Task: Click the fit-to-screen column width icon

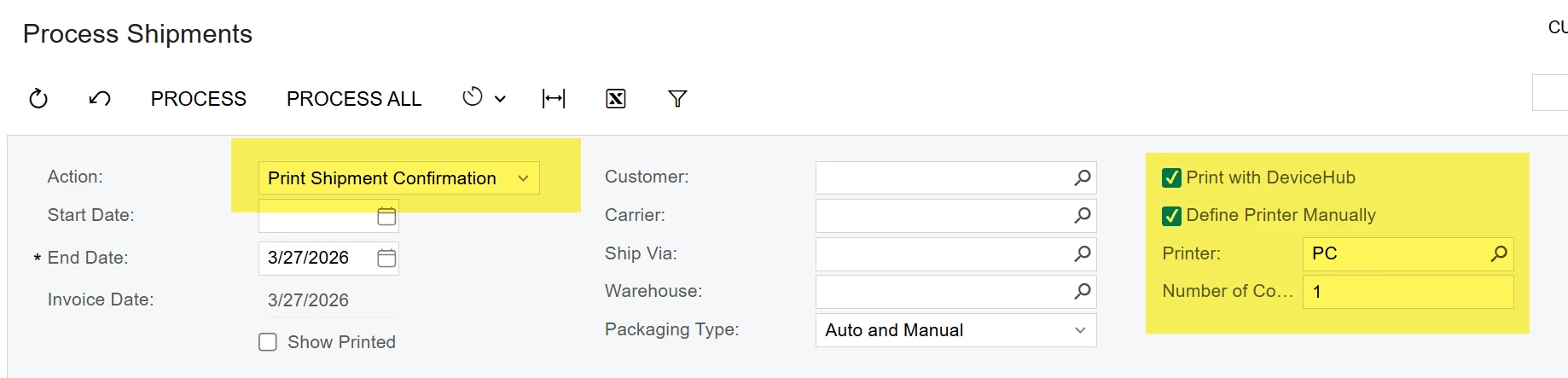Action: 554,99
